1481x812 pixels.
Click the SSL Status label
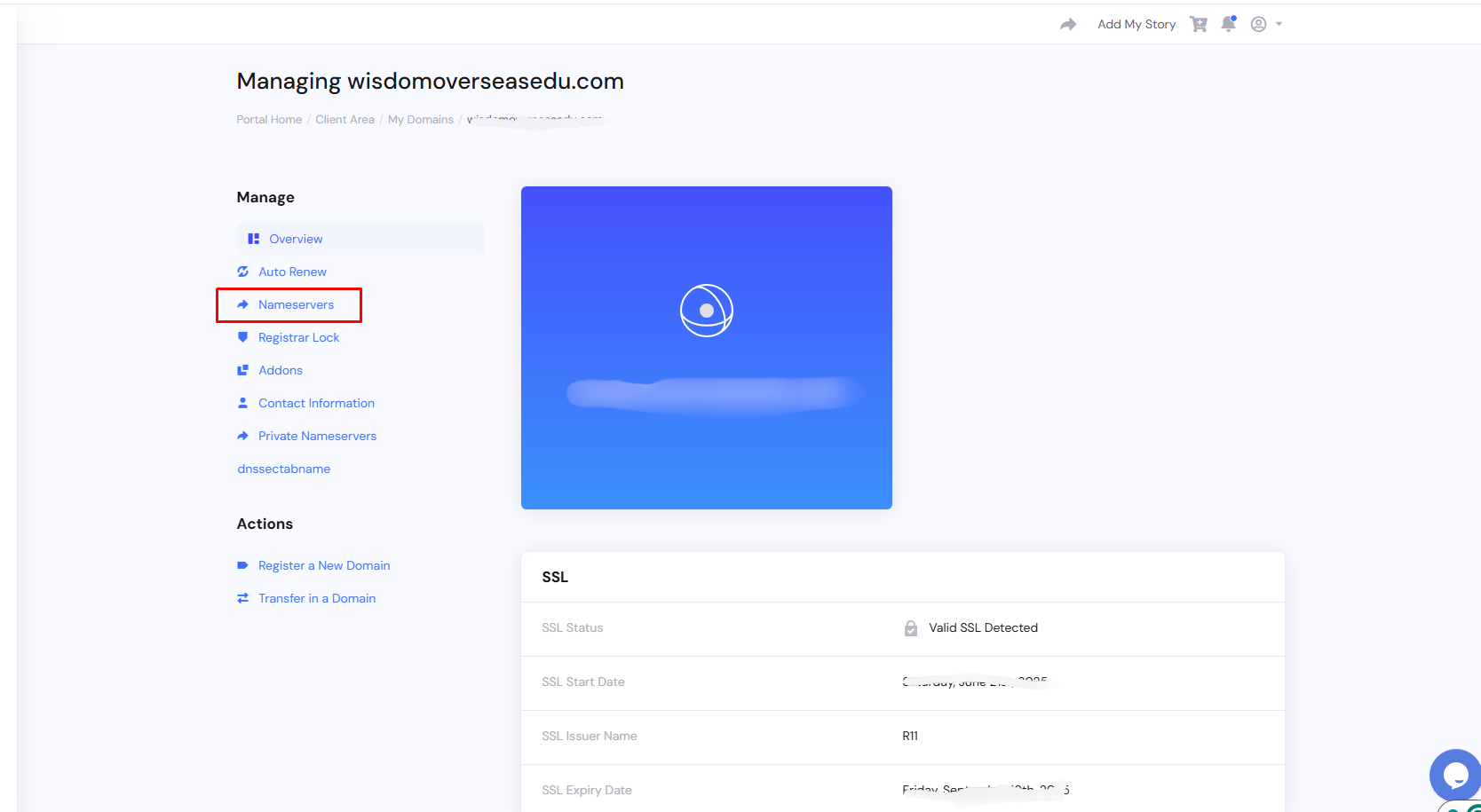pos(573,627)
